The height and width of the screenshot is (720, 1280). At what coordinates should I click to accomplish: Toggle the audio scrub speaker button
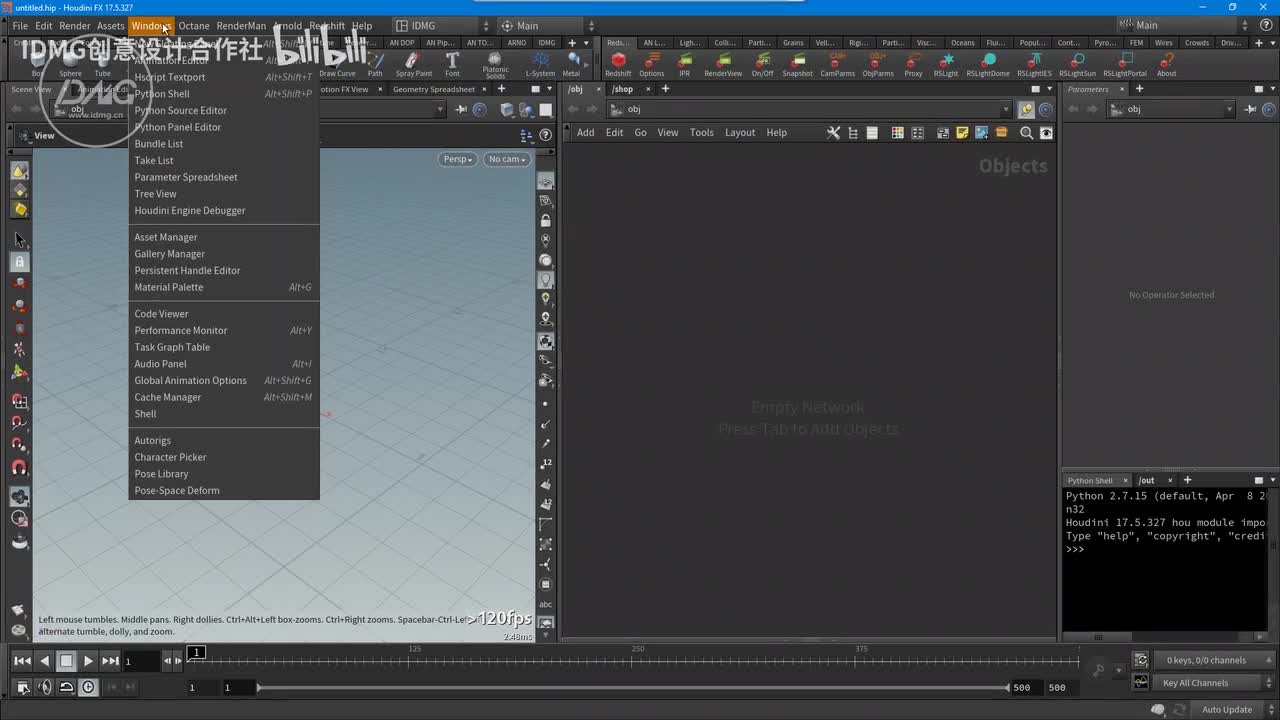pos(44,687)
